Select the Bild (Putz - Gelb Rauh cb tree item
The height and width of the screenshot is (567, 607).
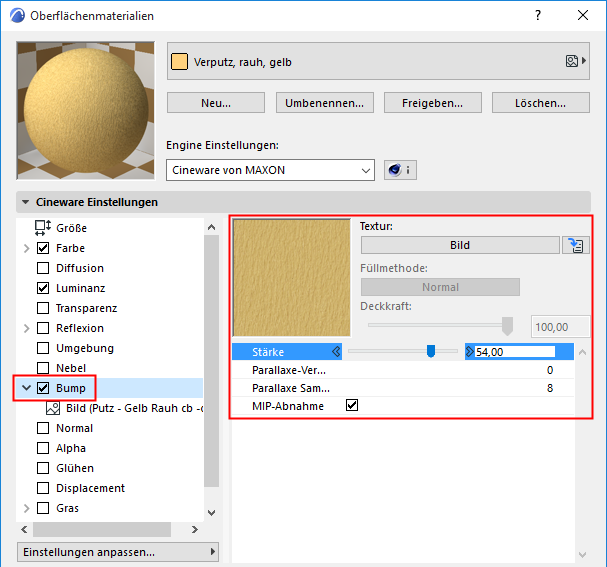pos(134,408)
